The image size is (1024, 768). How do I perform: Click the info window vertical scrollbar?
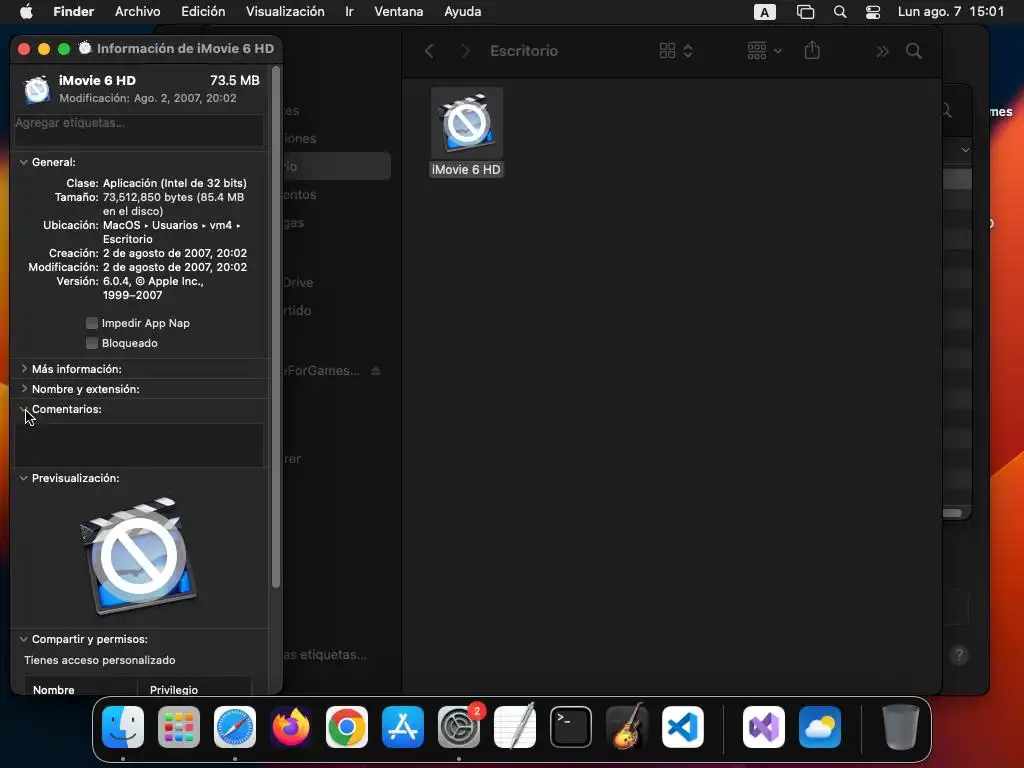coord(276,327)
